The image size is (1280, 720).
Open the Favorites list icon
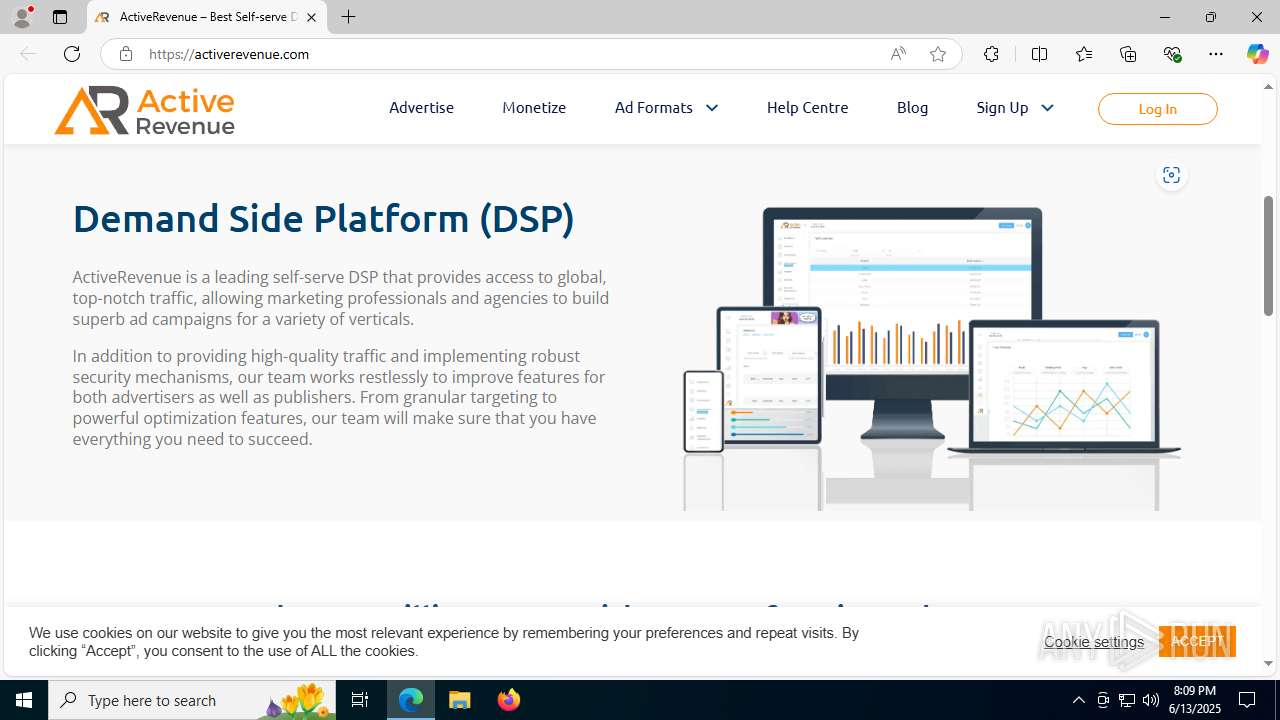1084,54
